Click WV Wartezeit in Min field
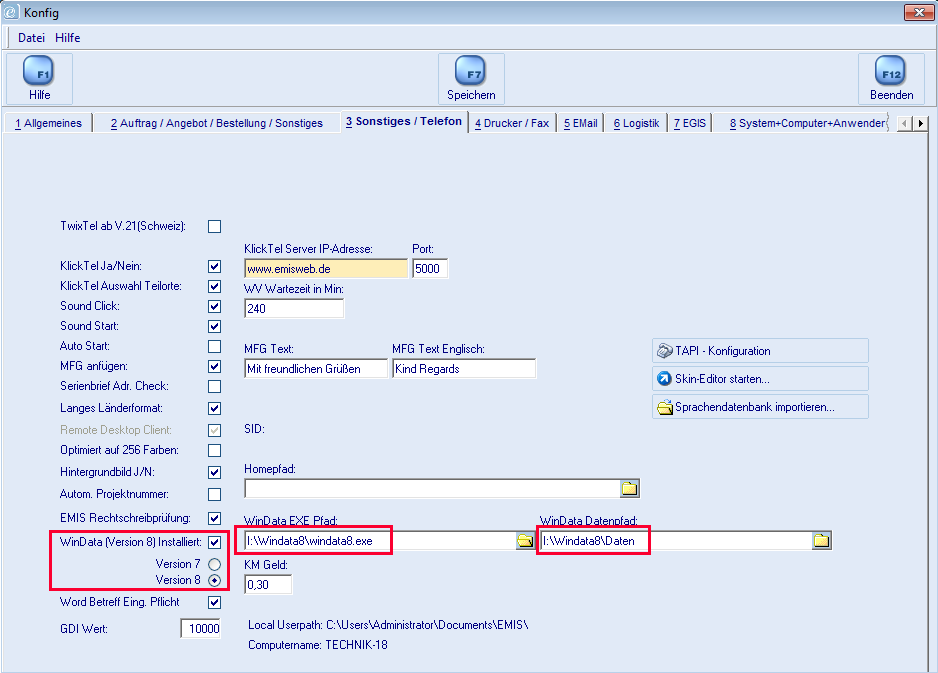938x673 pixels. [x=294, y=309]
